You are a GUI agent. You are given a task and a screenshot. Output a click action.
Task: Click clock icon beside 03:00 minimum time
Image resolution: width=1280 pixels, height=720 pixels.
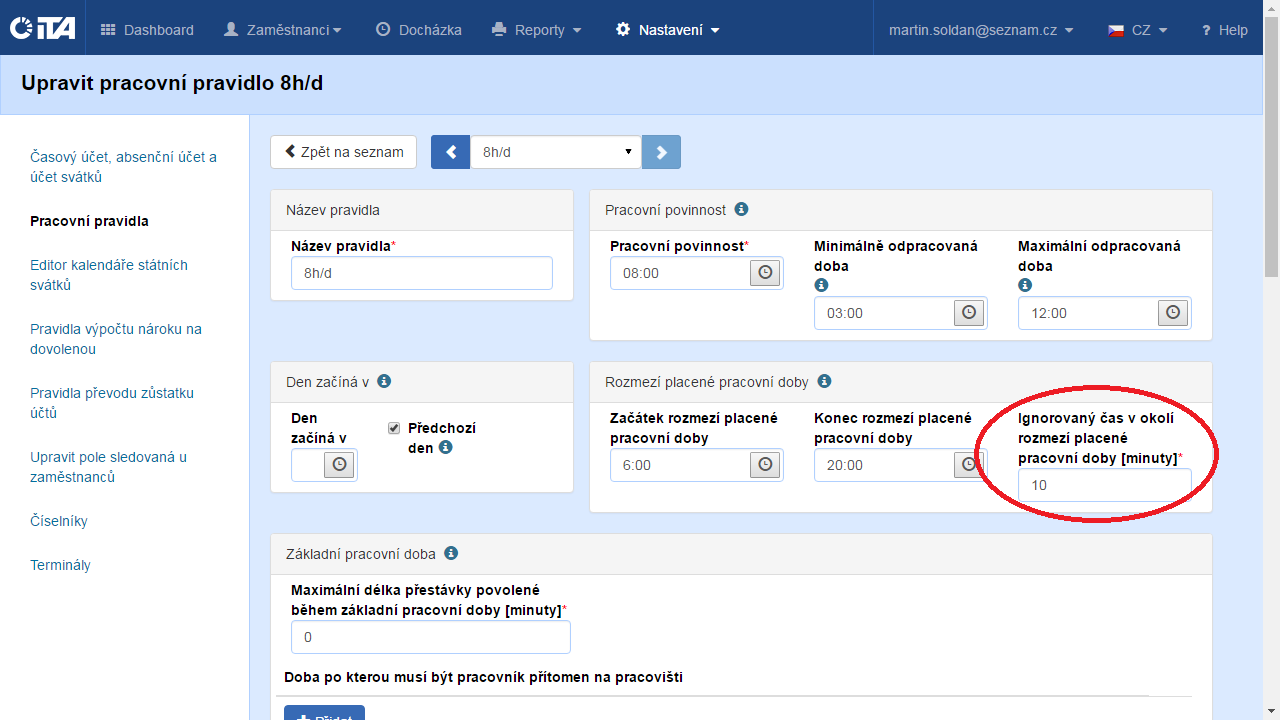969,313
